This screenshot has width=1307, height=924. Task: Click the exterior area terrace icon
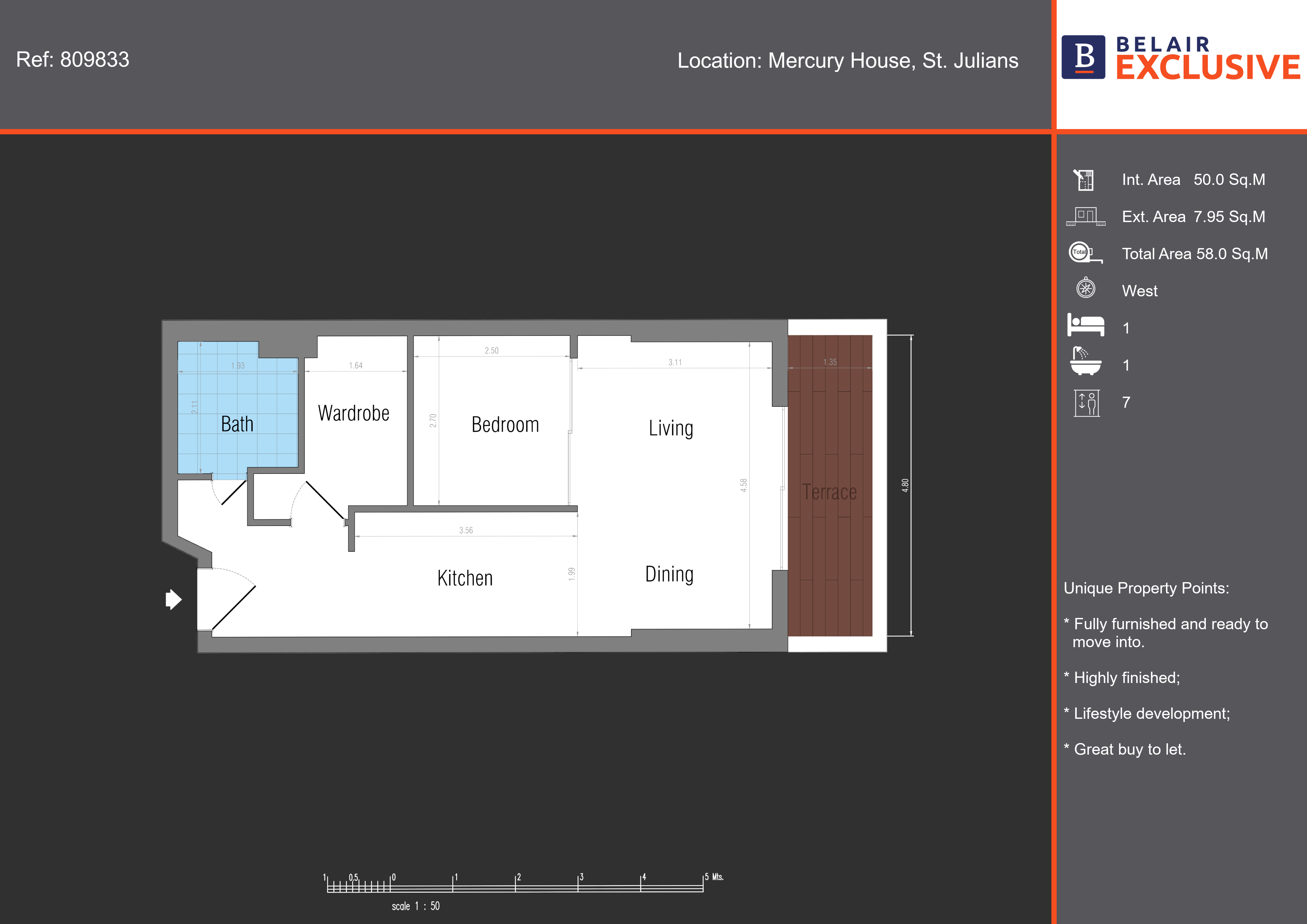click(1086, 217)
